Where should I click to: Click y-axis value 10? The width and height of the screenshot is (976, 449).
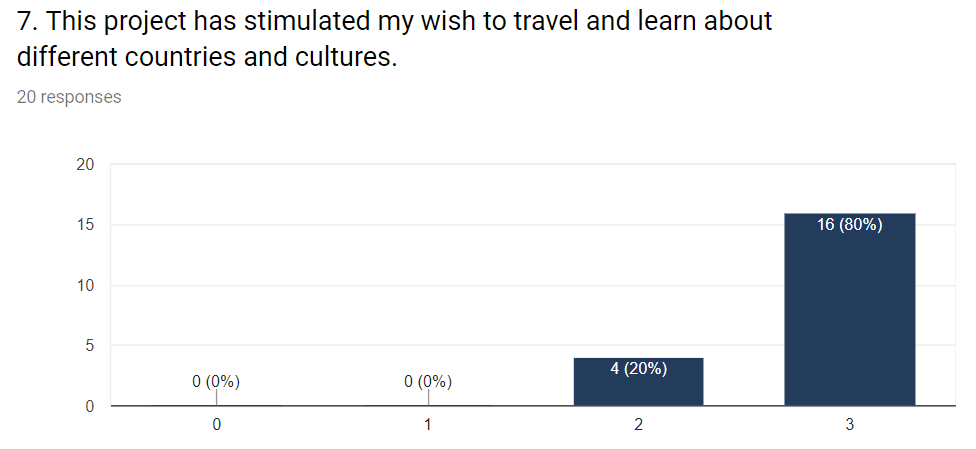point(85,285)
